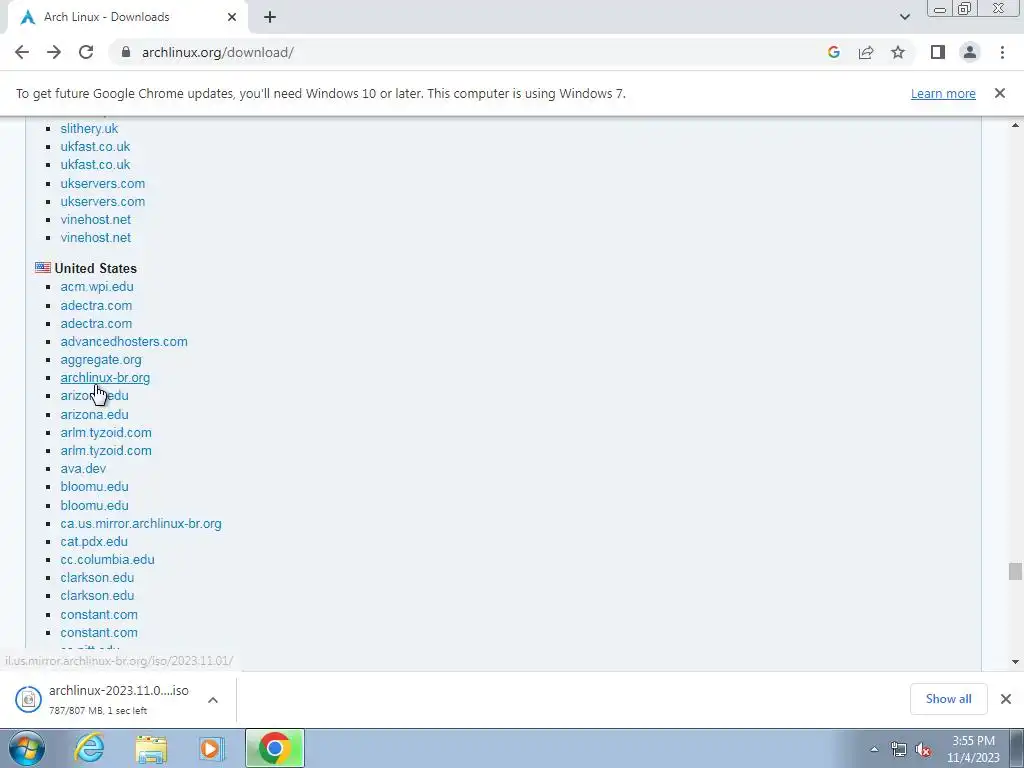Click the scrollbar down arrow
The image size is (1024, 768).
[1015, 662]
